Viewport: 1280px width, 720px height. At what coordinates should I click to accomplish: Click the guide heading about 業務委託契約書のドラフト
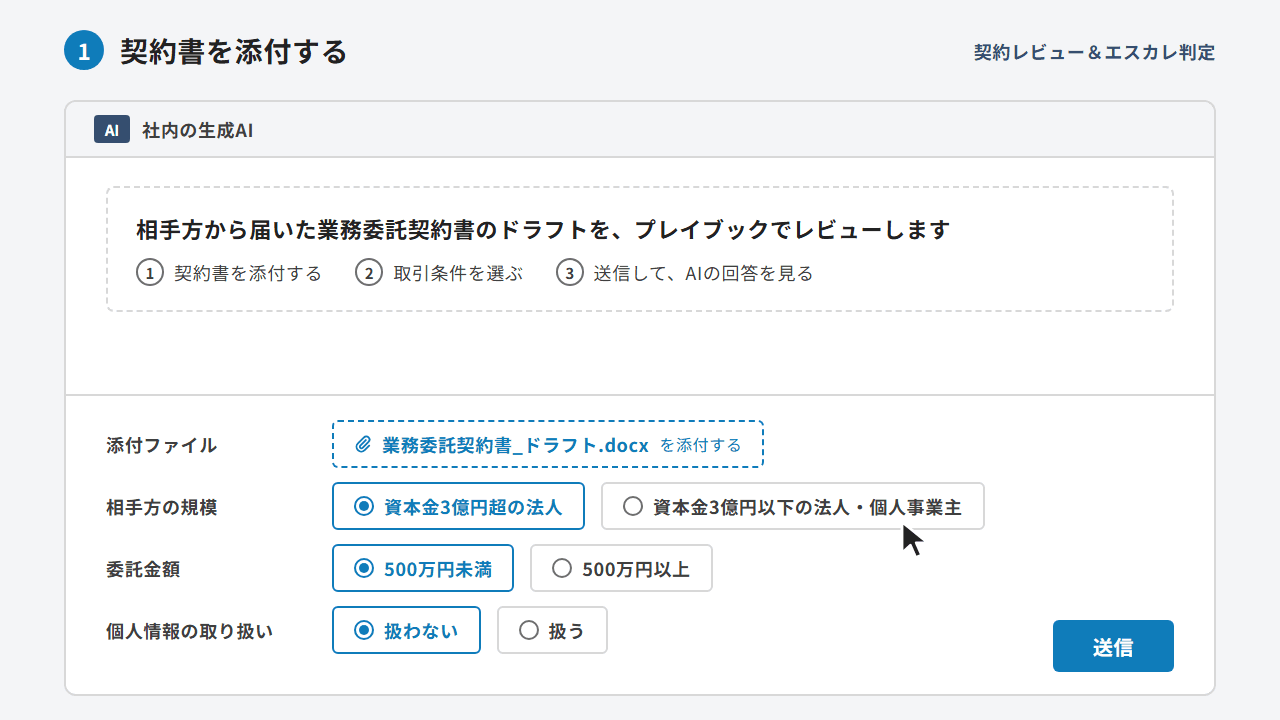tap(542, 230)
